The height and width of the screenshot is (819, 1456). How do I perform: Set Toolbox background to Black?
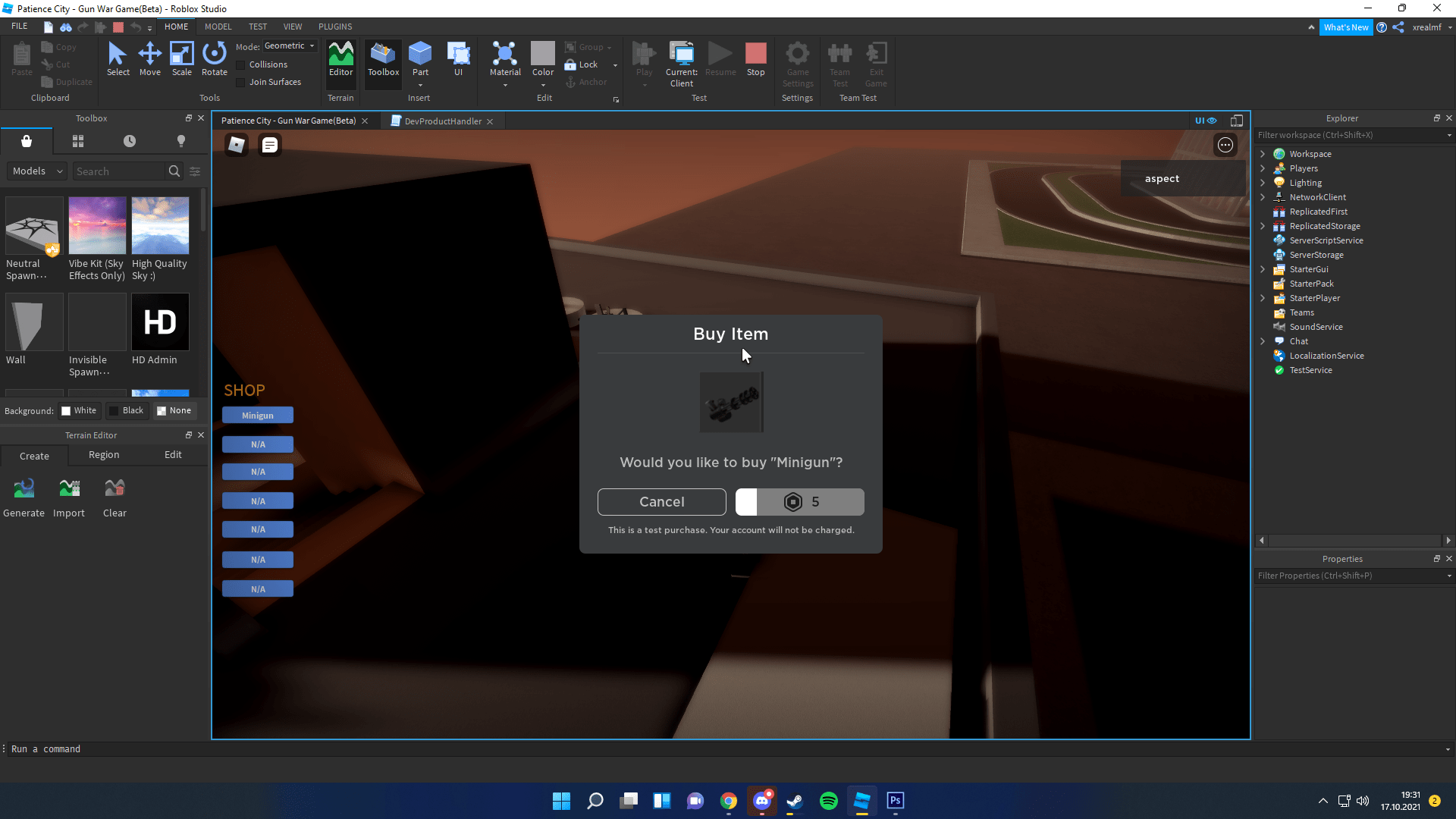[x=126, y=410]
